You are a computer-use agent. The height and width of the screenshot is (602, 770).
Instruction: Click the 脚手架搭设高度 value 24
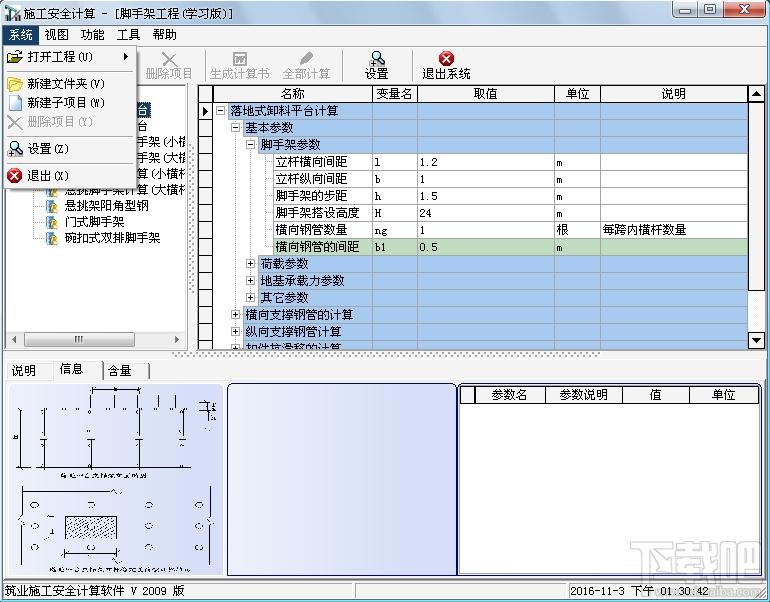486,213
